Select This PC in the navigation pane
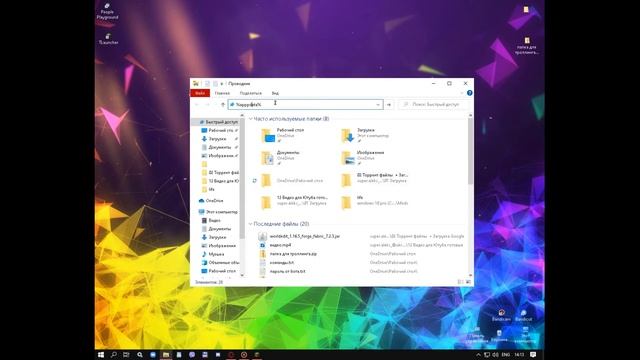Viewport: 640px width, 360px height. tap(218, 212)
